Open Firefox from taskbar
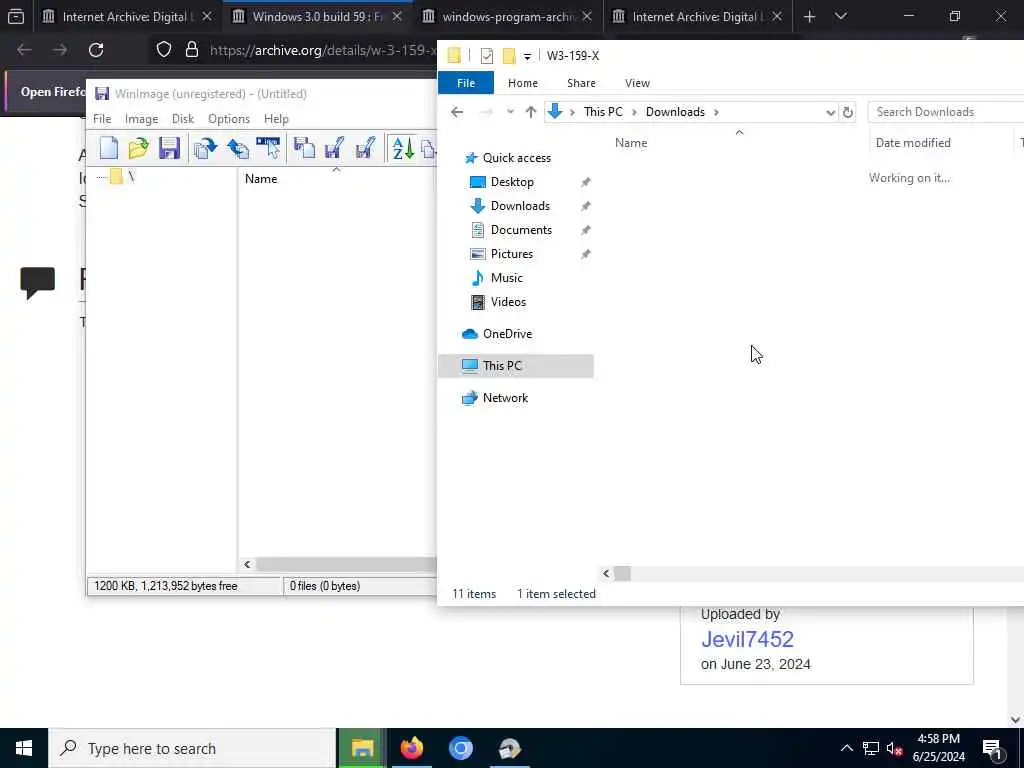1024x768 pixels. (411, 748)
